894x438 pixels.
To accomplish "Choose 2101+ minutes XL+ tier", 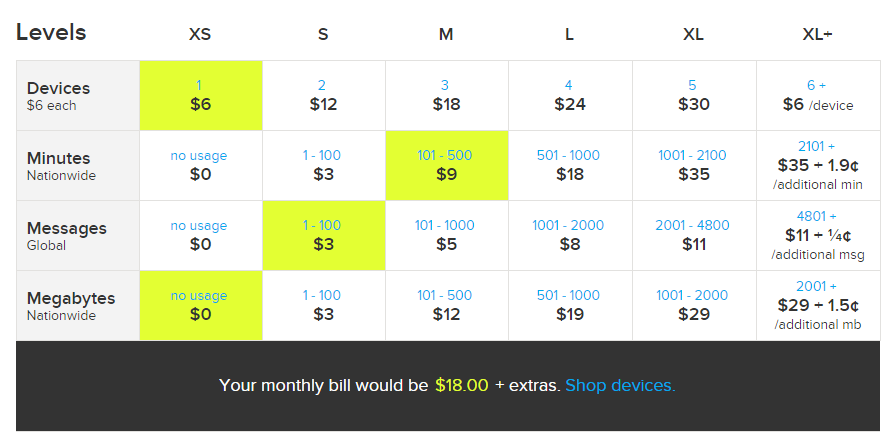I will [x=818, y=165].
